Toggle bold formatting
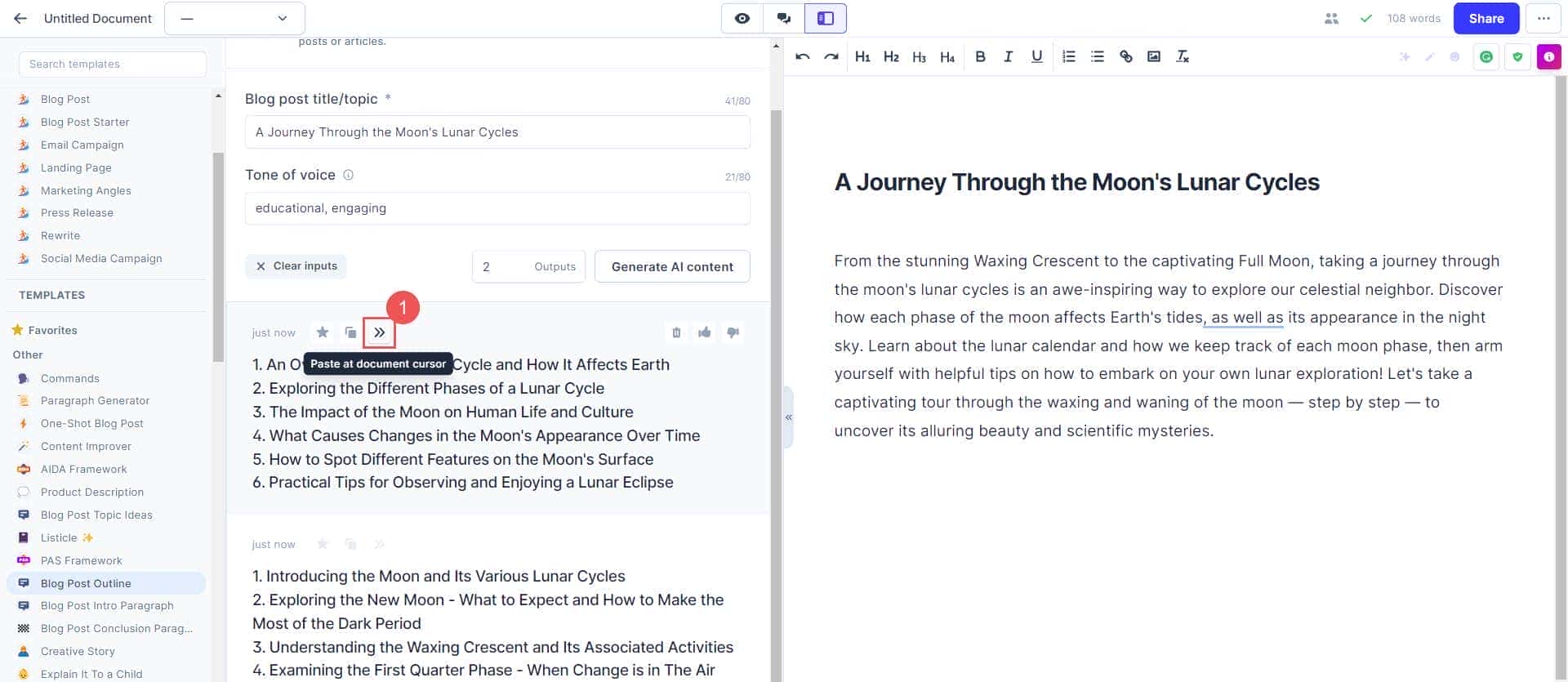The width and height of the screenshot is (1568, 682). pyautogui.click(x=980, y=56)
